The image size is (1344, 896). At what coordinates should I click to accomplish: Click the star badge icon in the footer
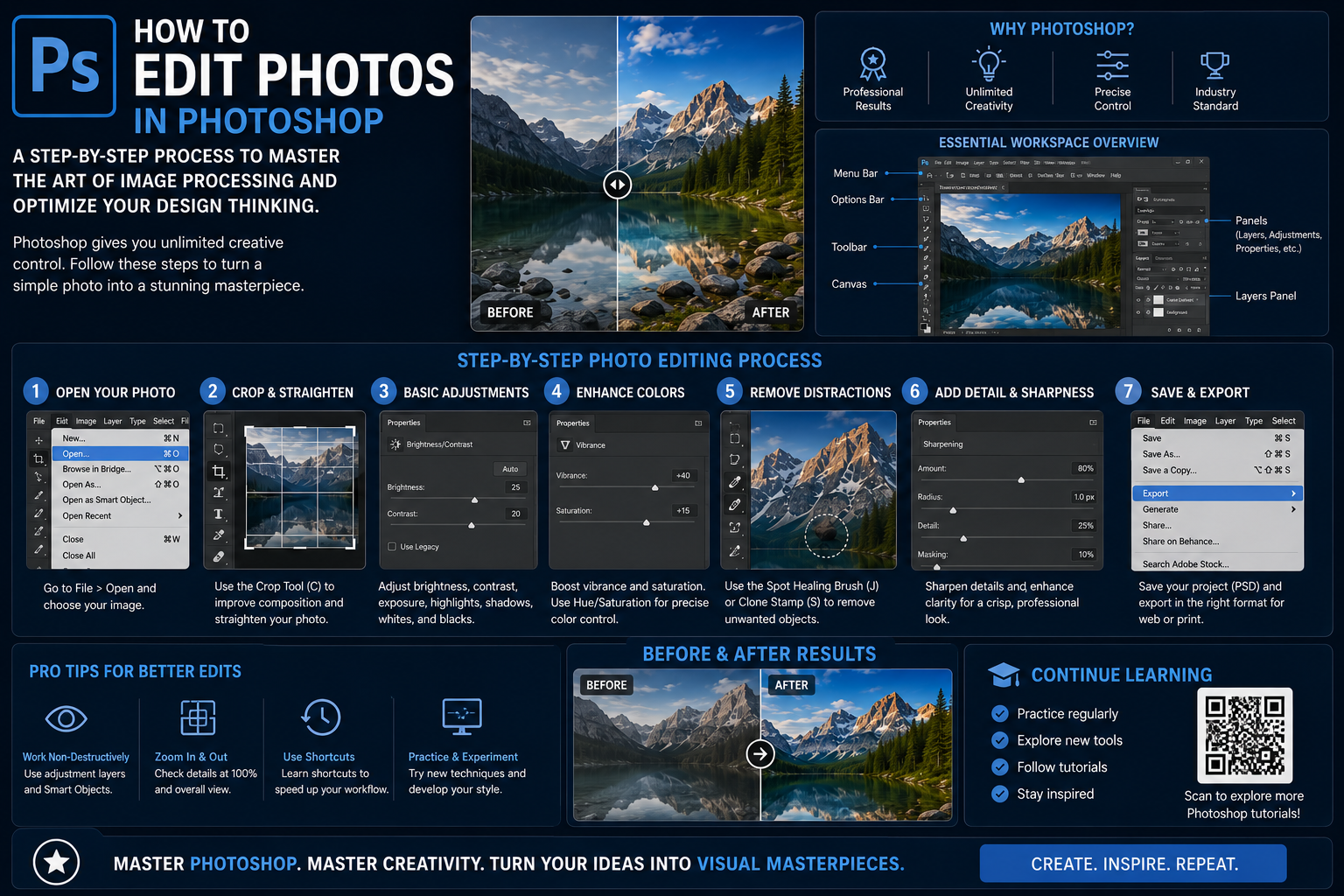coord(57,862)
